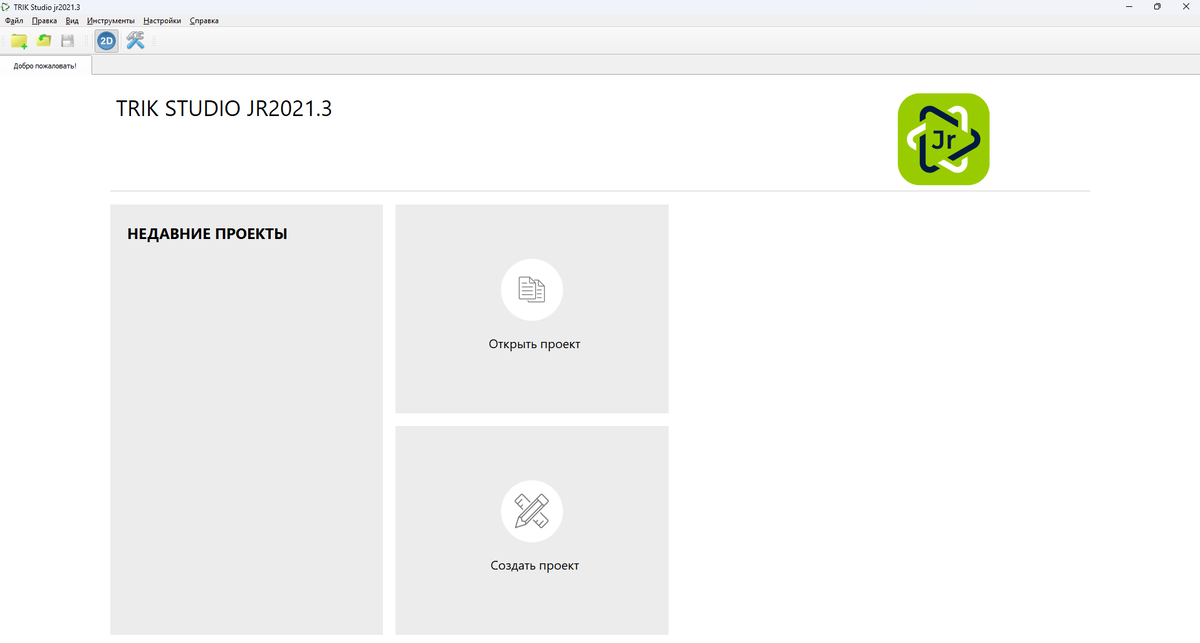Open the 2D model view

pos(106,41)
